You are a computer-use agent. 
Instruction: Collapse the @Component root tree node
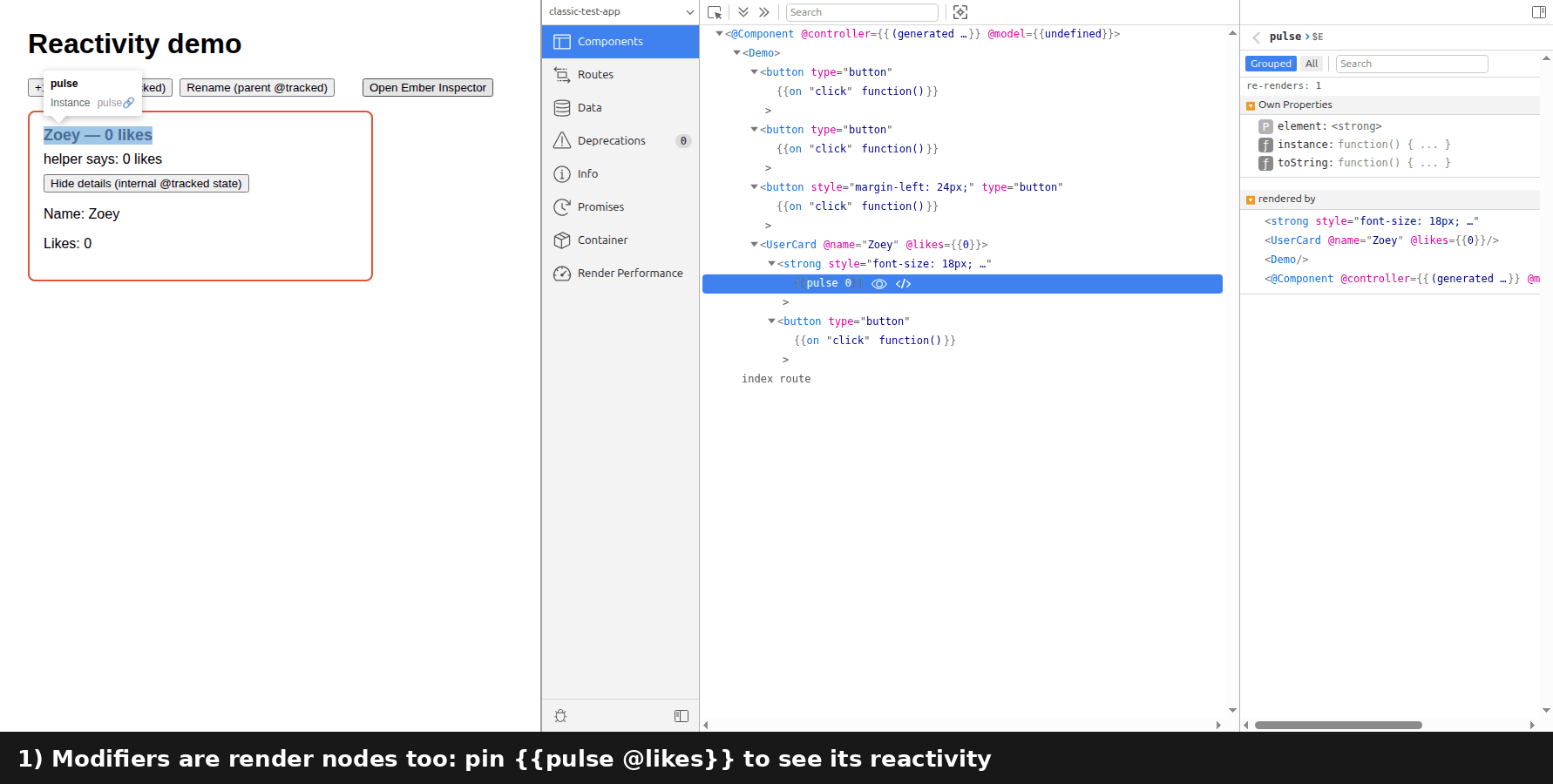pyautogui.click(x=719, y=34)
